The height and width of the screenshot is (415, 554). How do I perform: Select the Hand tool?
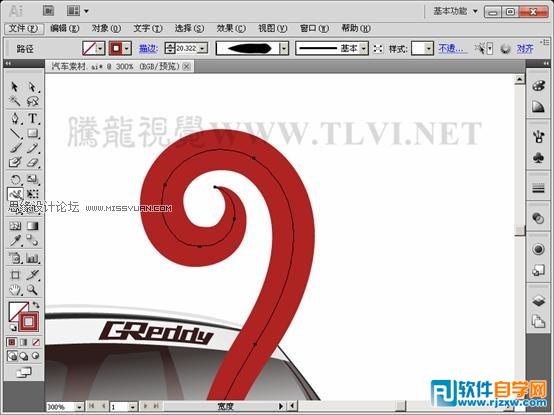[x=15, y=290]
